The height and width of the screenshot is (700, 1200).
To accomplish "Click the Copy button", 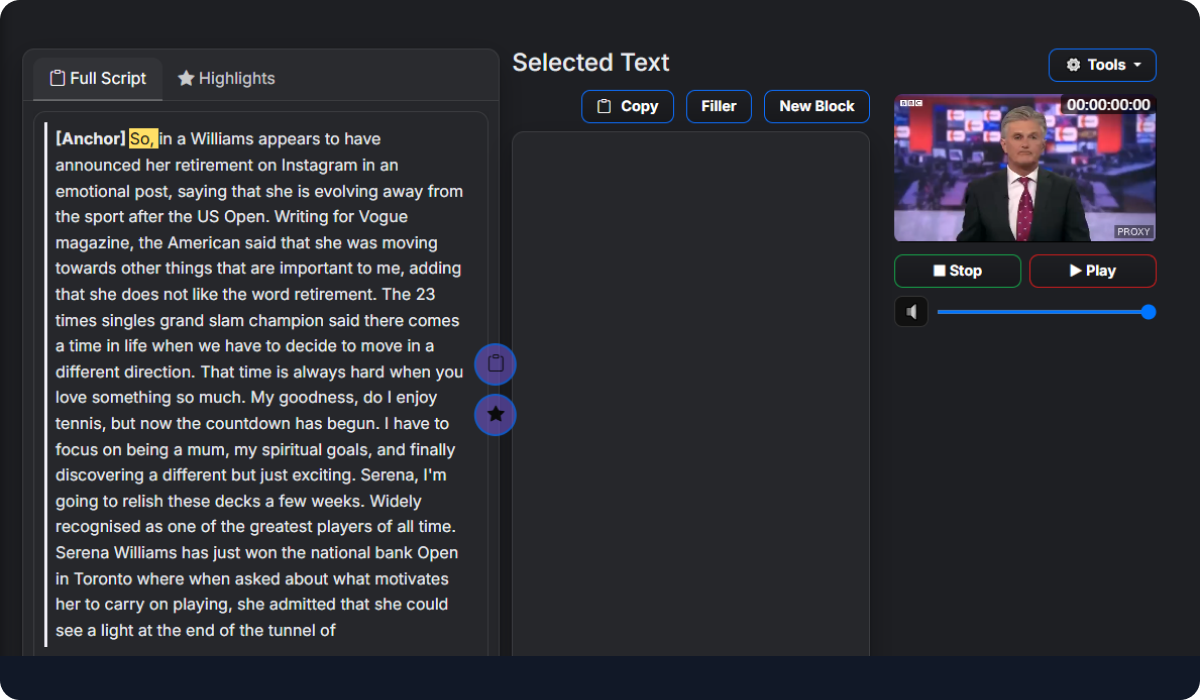I will 627,106.
